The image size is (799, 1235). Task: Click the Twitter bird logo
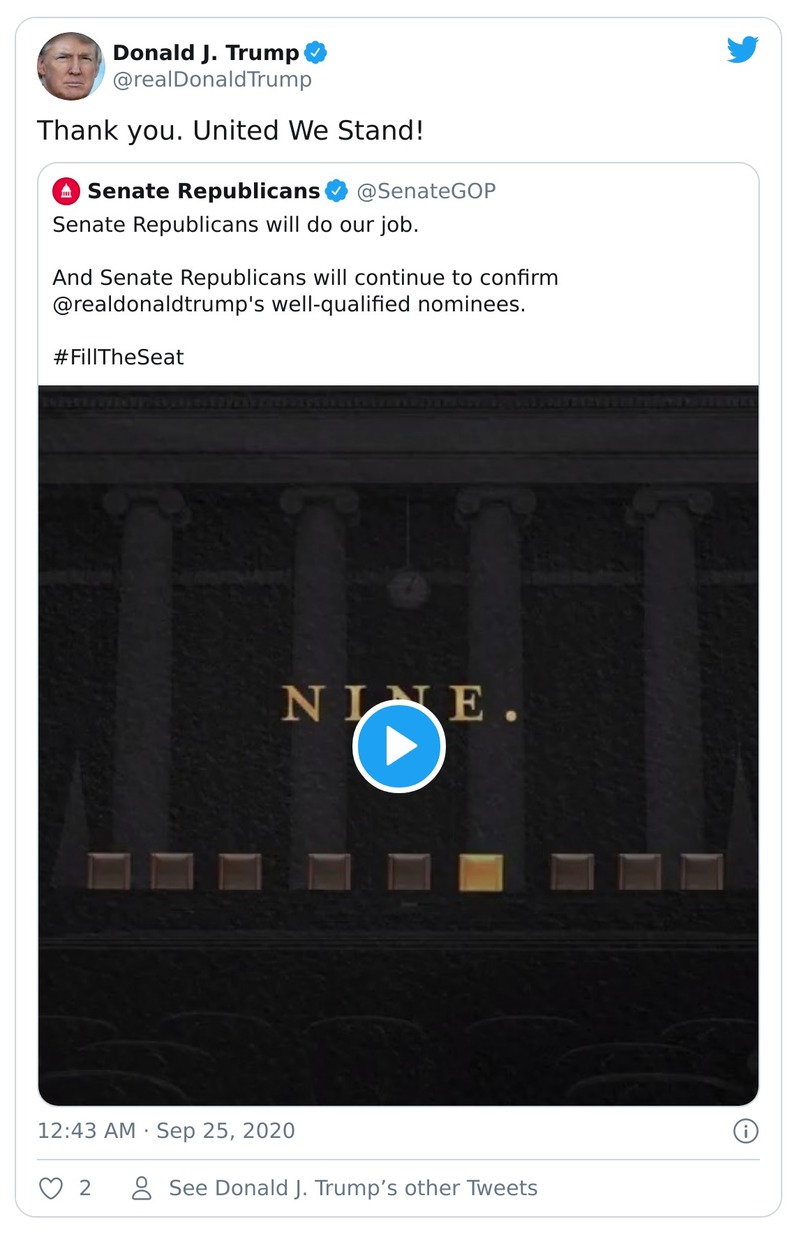(742, 50)
